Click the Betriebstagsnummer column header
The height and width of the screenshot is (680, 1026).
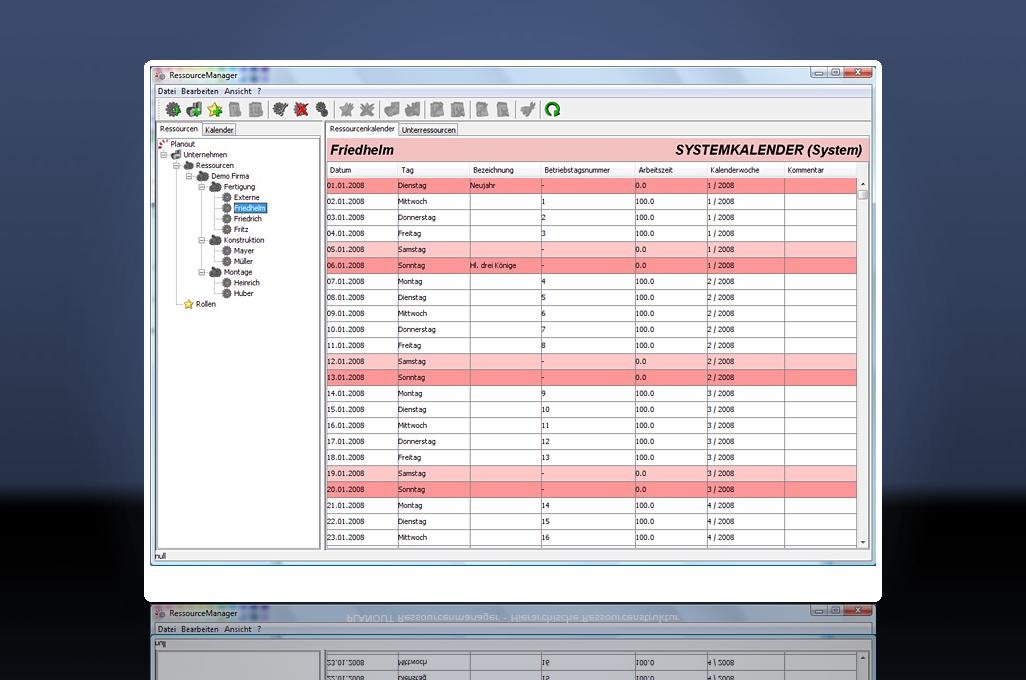[x=588, y=170]
